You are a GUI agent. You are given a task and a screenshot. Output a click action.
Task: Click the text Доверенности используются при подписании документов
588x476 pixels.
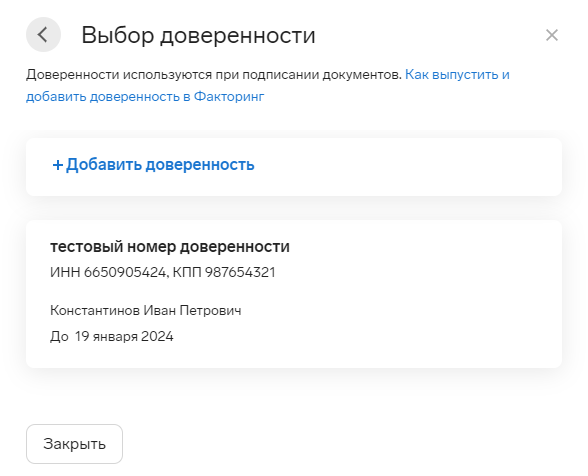pyautogui.click(x=214, y=74)
